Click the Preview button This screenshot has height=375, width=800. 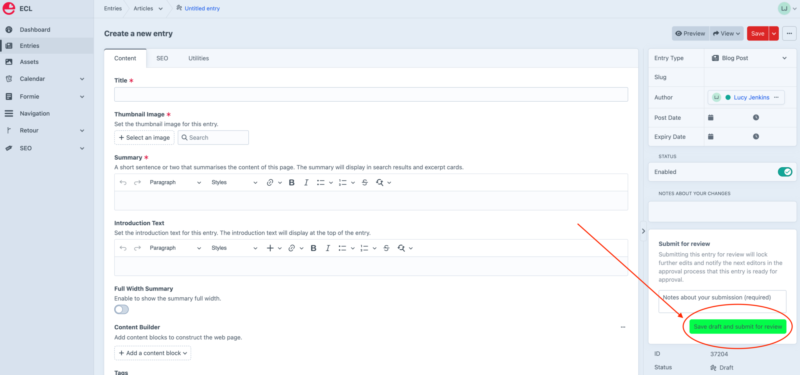tap(690, 33)
